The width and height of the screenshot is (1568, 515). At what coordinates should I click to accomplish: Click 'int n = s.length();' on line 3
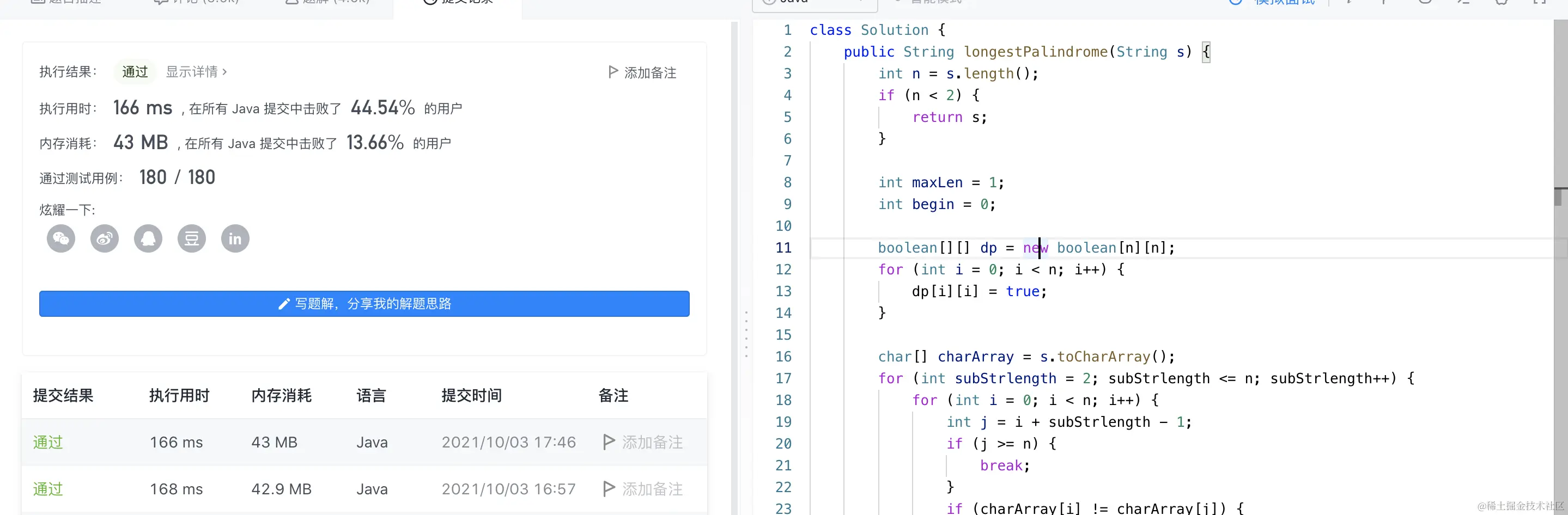[x=958, y=73]
